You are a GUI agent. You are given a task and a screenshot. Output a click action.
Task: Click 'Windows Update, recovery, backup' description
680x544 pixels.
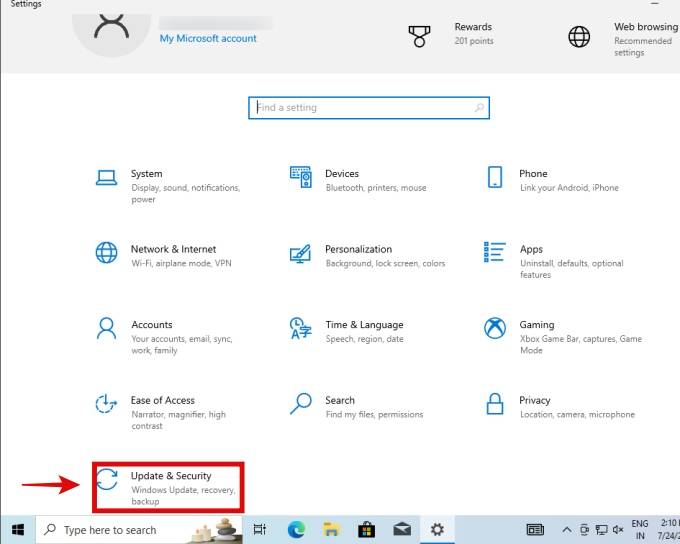[x=183, y=495]
